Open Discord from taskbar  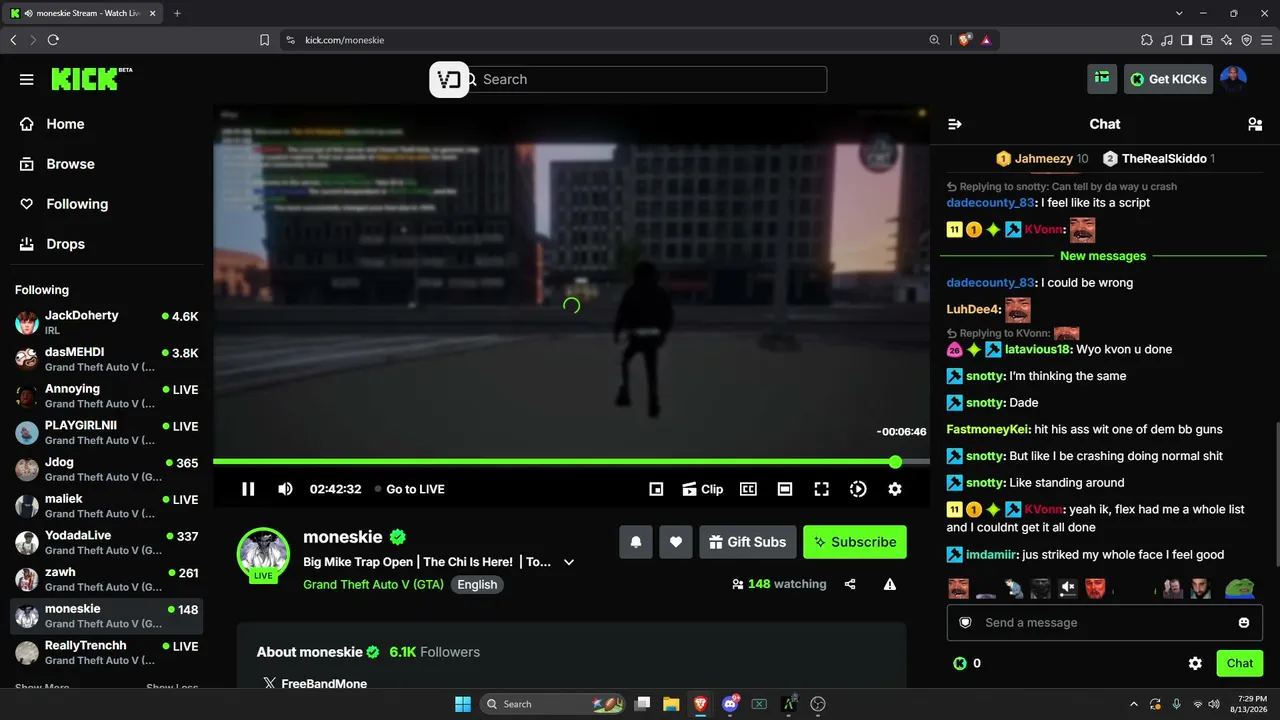730,704
